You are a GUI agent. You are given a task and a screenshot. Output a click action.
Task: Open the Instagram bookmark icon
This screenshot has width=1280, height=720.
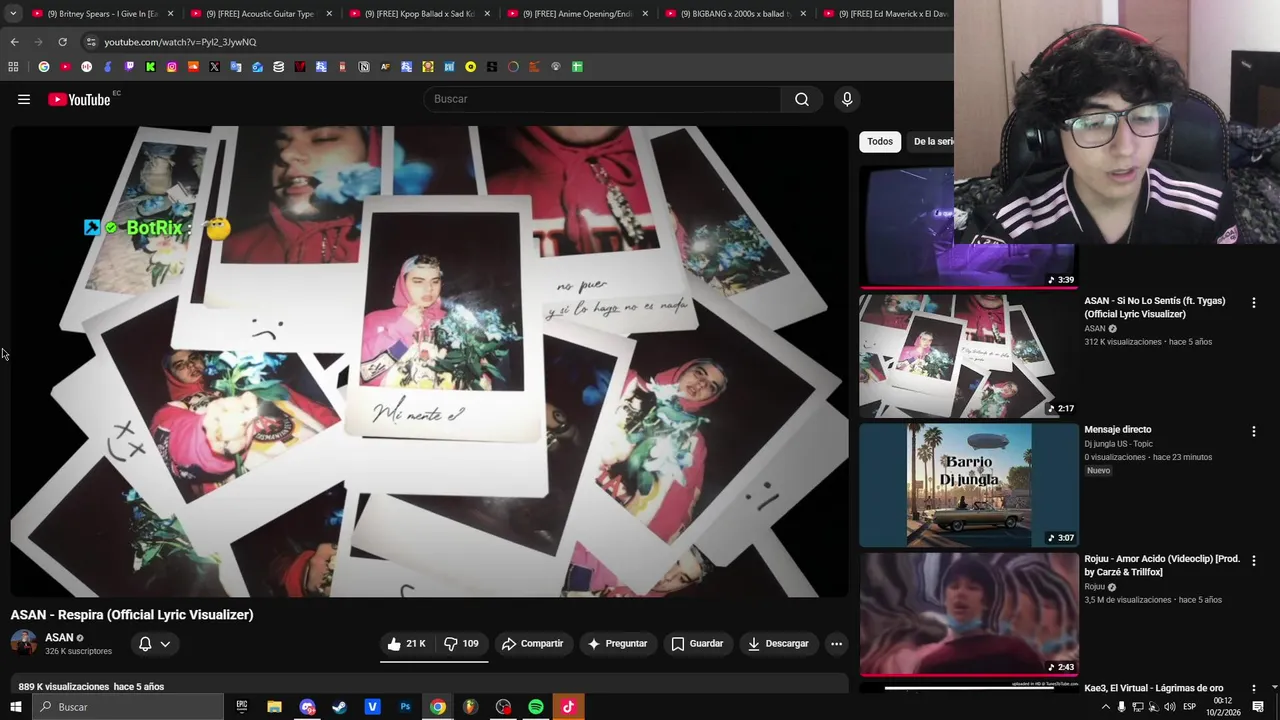[172, 67]
